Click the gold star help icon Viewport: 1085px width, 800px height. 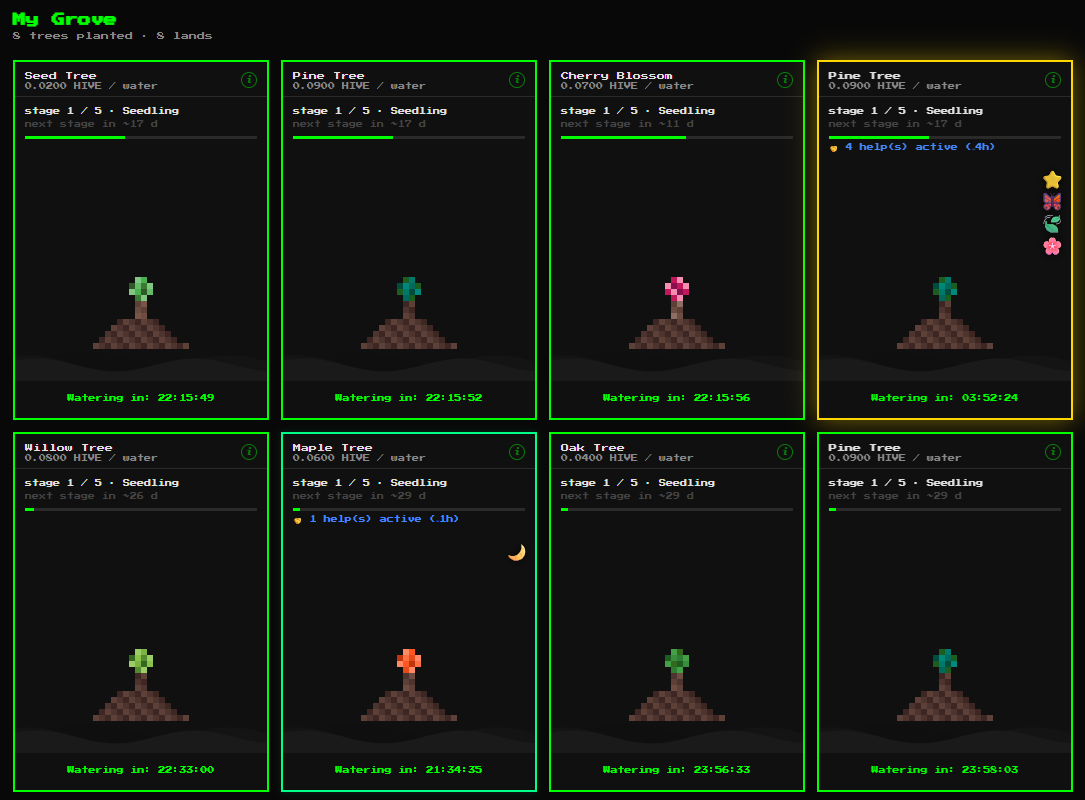pos(1052,180)
